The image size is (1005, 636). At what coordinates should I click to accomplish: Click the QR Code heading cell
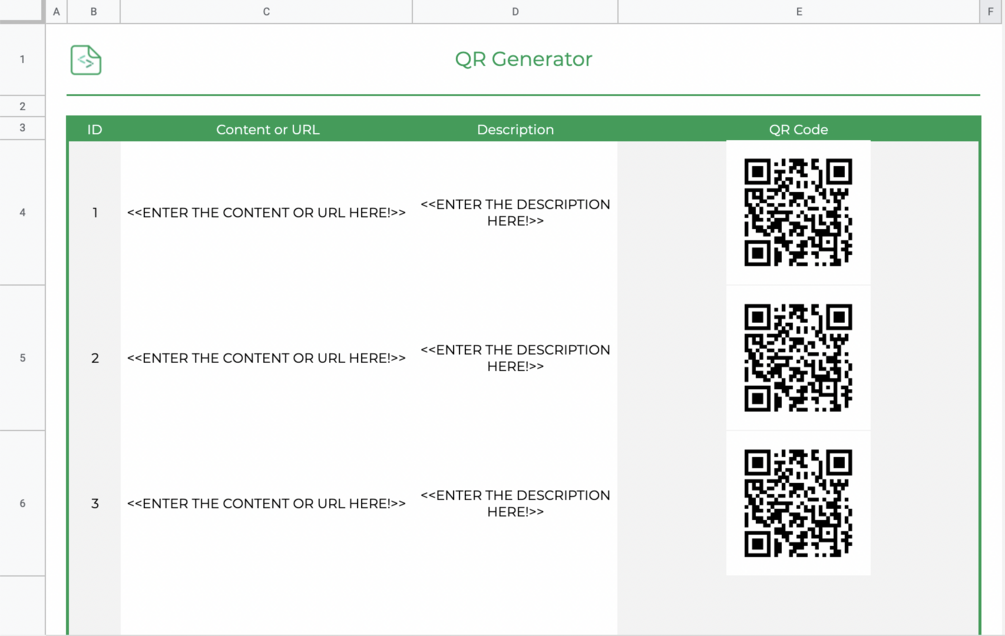click(799, 130)
